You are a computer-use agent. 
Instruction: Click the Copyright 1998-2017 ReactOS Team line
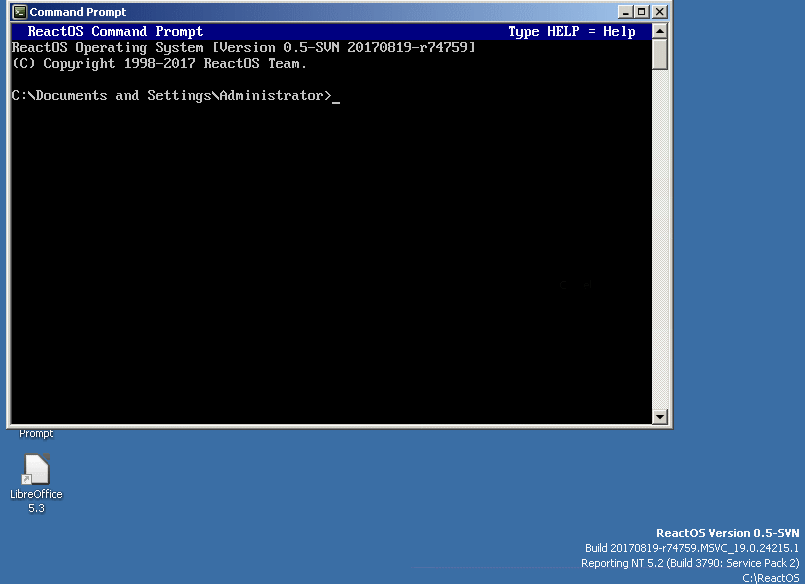tap(159, 63)
